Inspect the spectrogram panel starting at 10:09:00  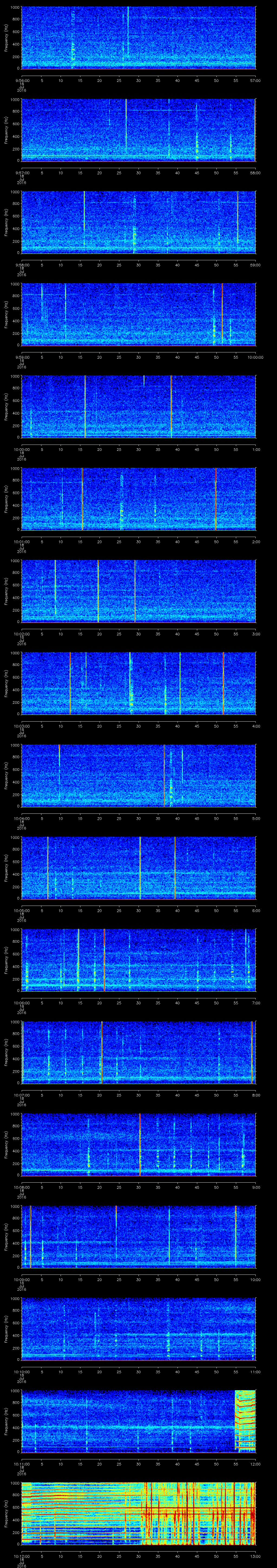(138, 1237)
